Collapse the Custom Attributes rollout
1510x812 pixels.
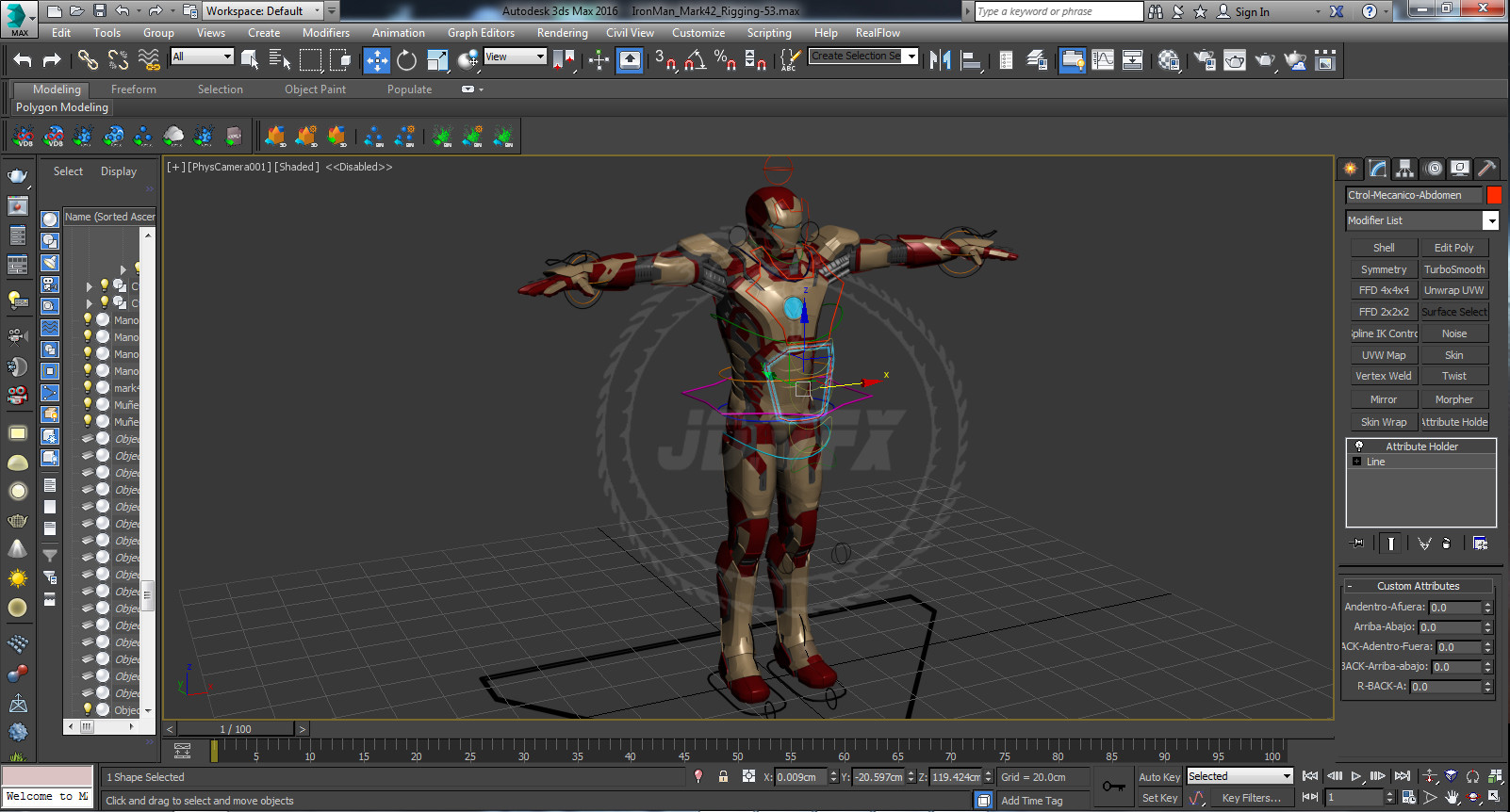pos(1418,586)
